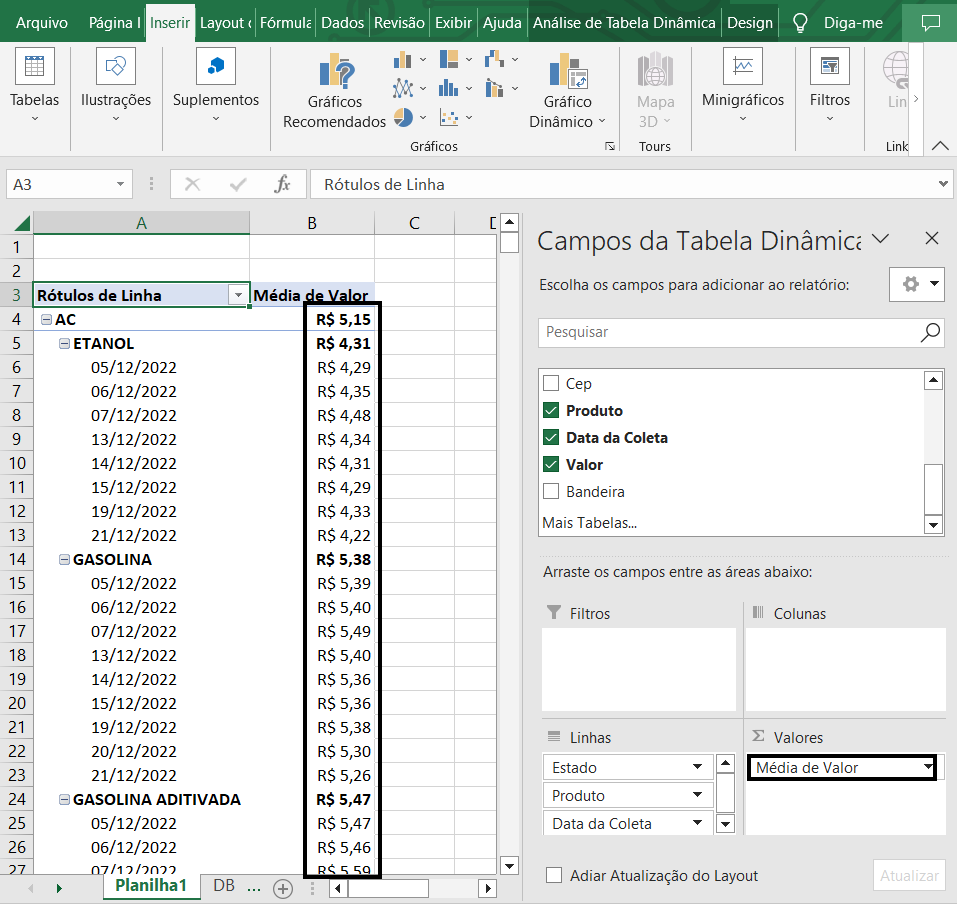
Task: Click the insert function fx icon
Action: [x=283, y=184]
